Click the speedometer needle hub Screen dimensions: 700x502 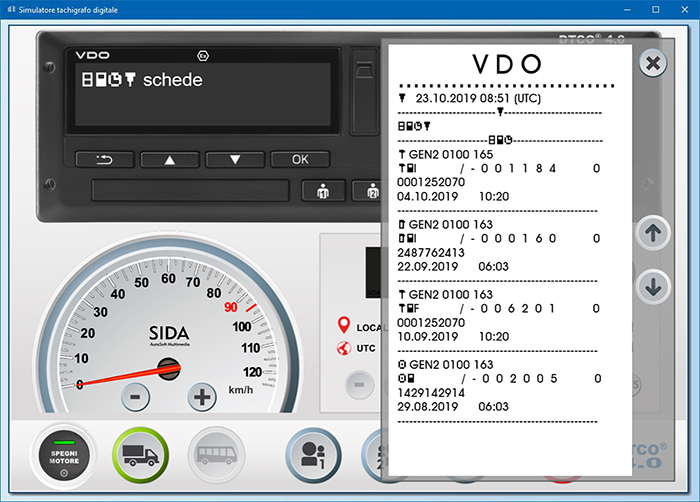tap(168, 370)
